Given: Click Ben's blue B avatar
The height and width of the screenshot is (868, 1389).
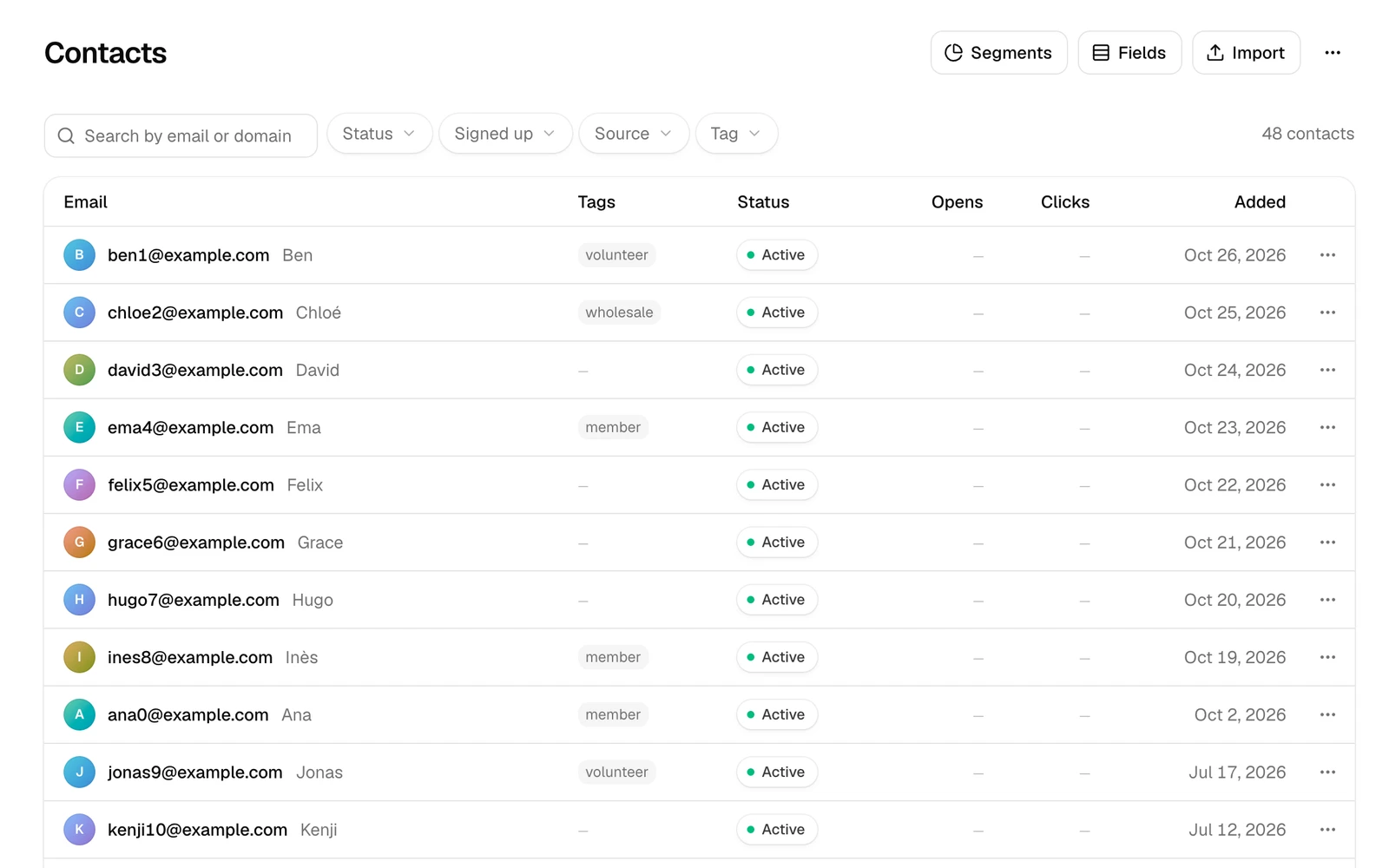Looking at the screenshot, I should pyautogui.click(x=79, y=255).
